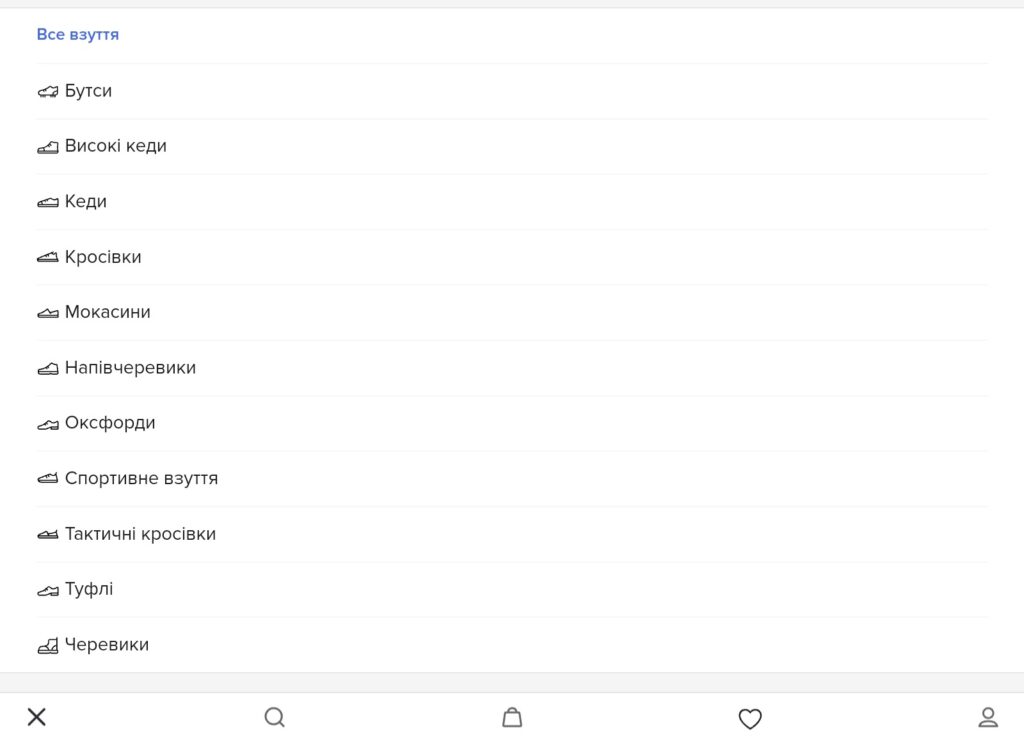Open the Спортивне взуття category
This screenshot has width=1024, height=740.
(140, 478)
